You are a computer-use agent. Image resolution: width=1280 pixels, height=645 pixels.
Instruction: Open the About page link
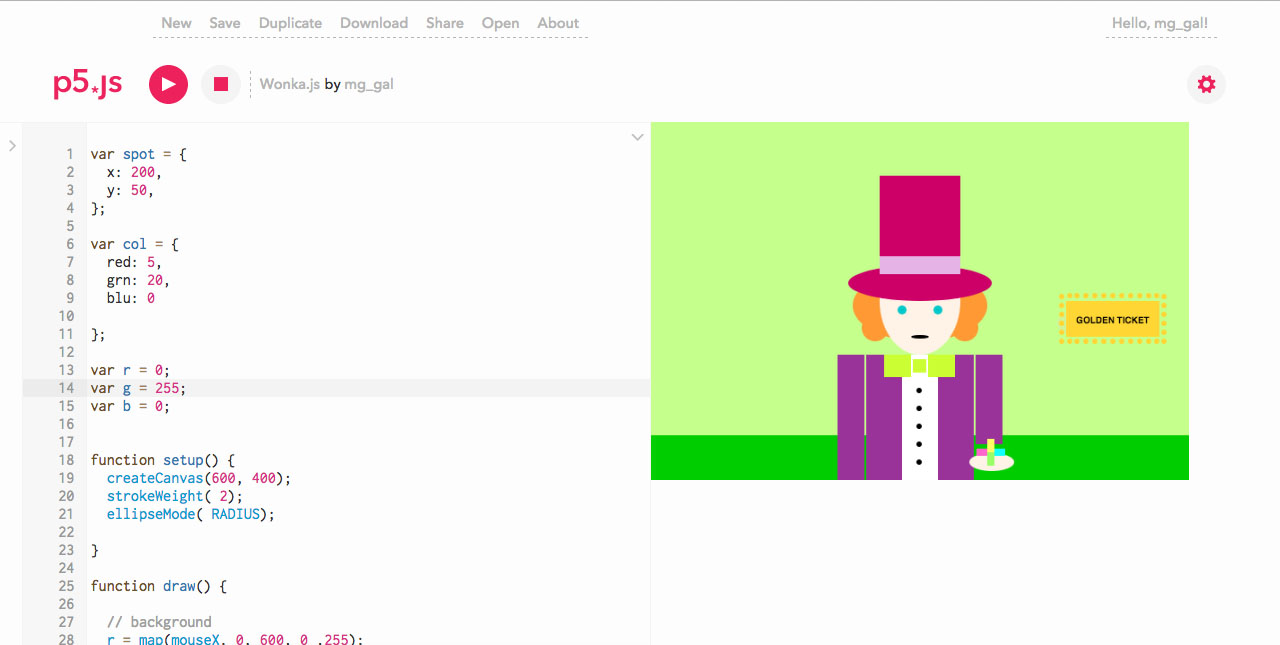[x=558, y=23]
